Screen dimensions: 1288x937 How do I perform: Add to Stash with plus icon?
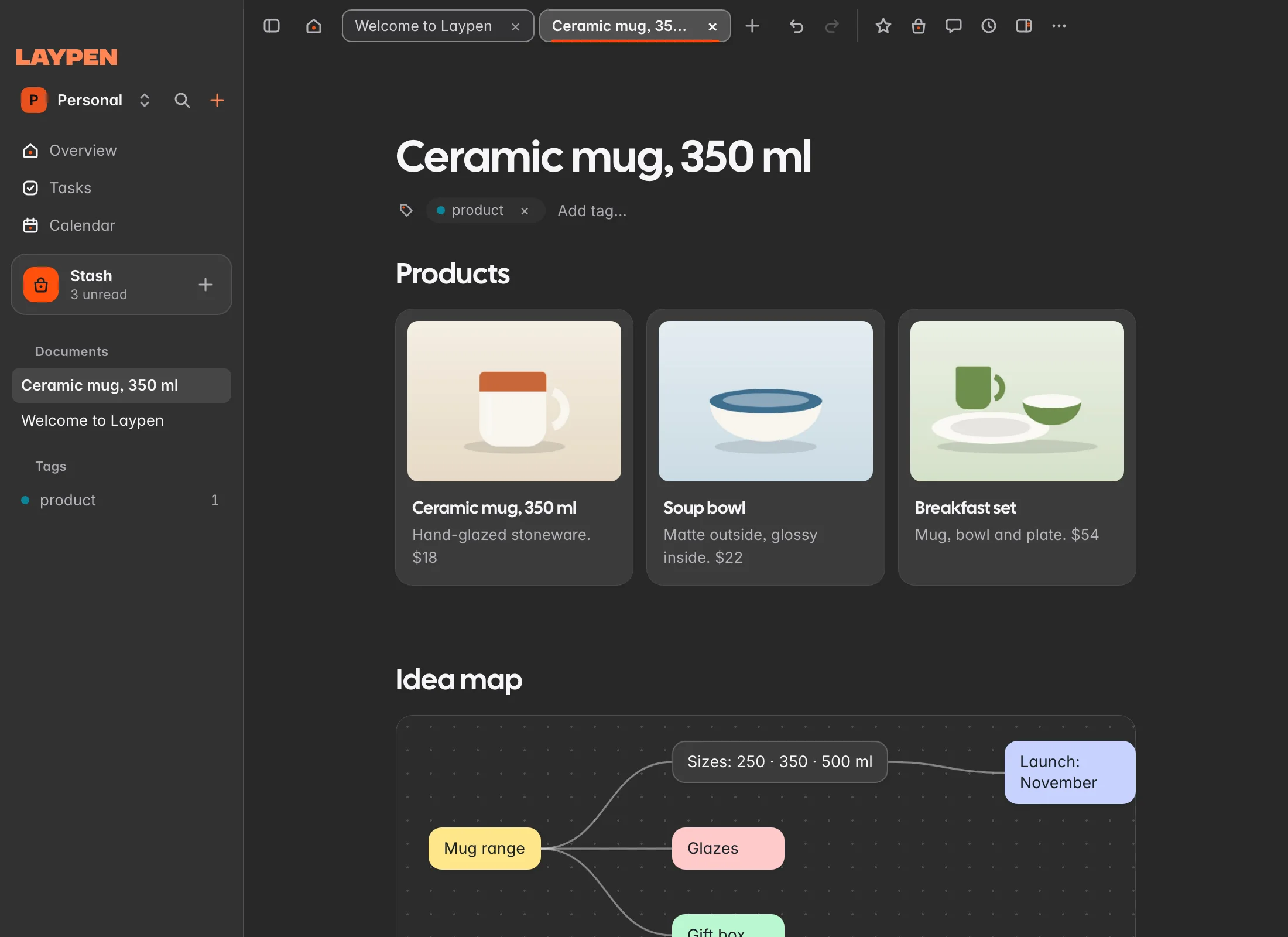point(205,285)
